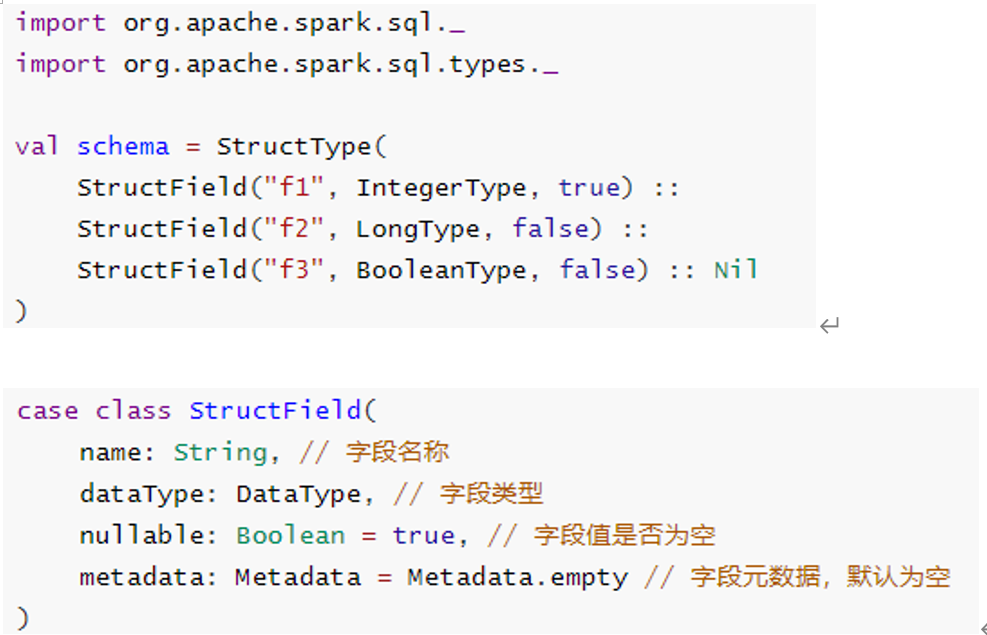Click the name parameter of the case class
Screen dimensions: 987x635
coord(111,452)
